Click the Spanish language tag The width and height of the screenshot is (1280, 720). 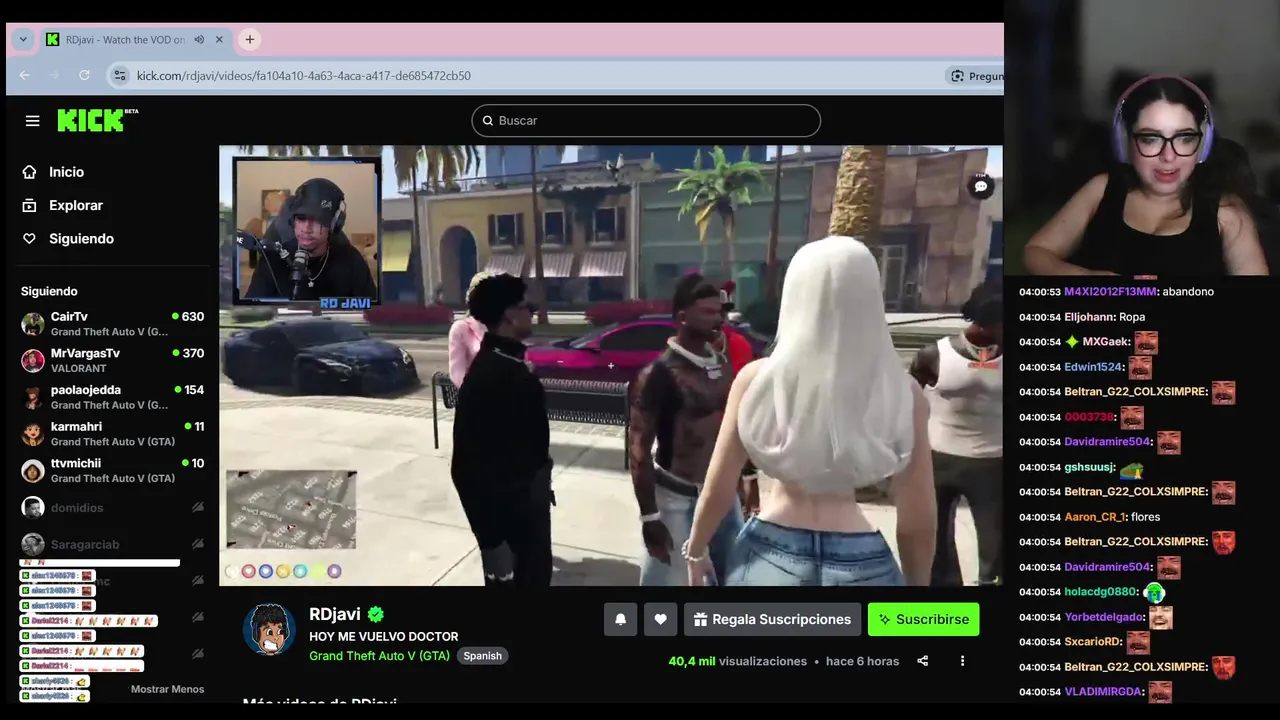(x=482, y=656)
